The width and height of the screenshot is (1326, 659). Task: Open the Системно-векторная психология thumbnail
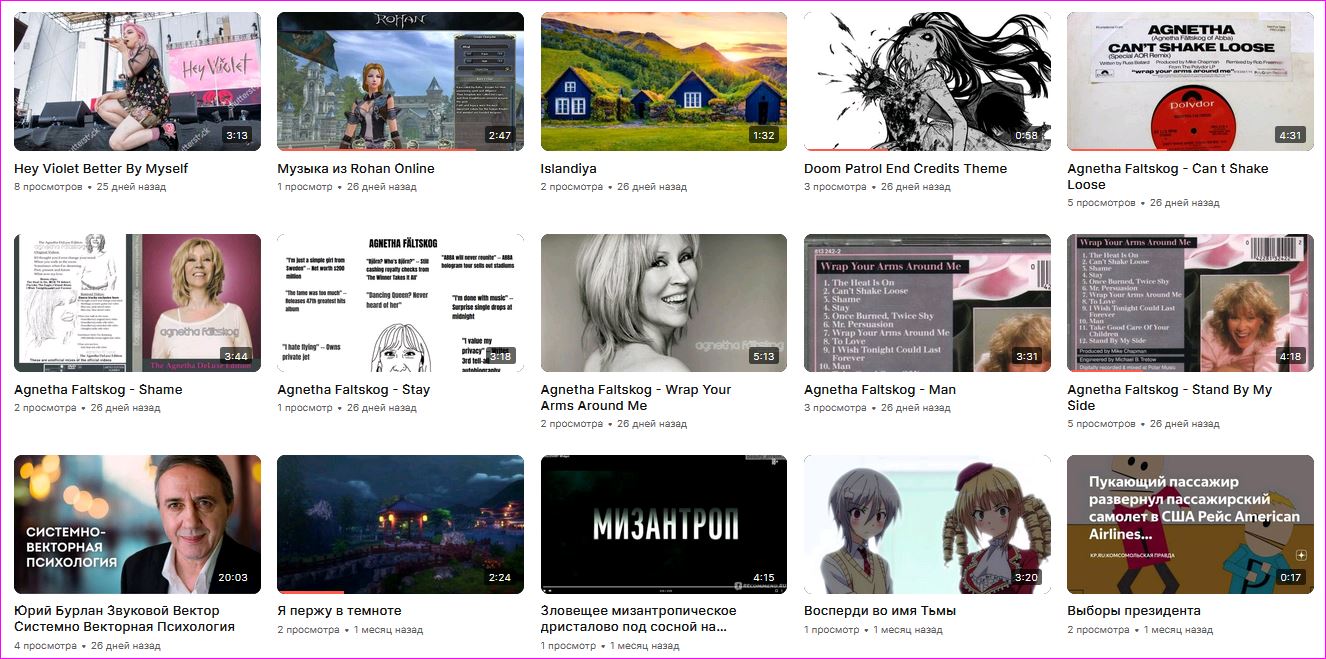137,524
